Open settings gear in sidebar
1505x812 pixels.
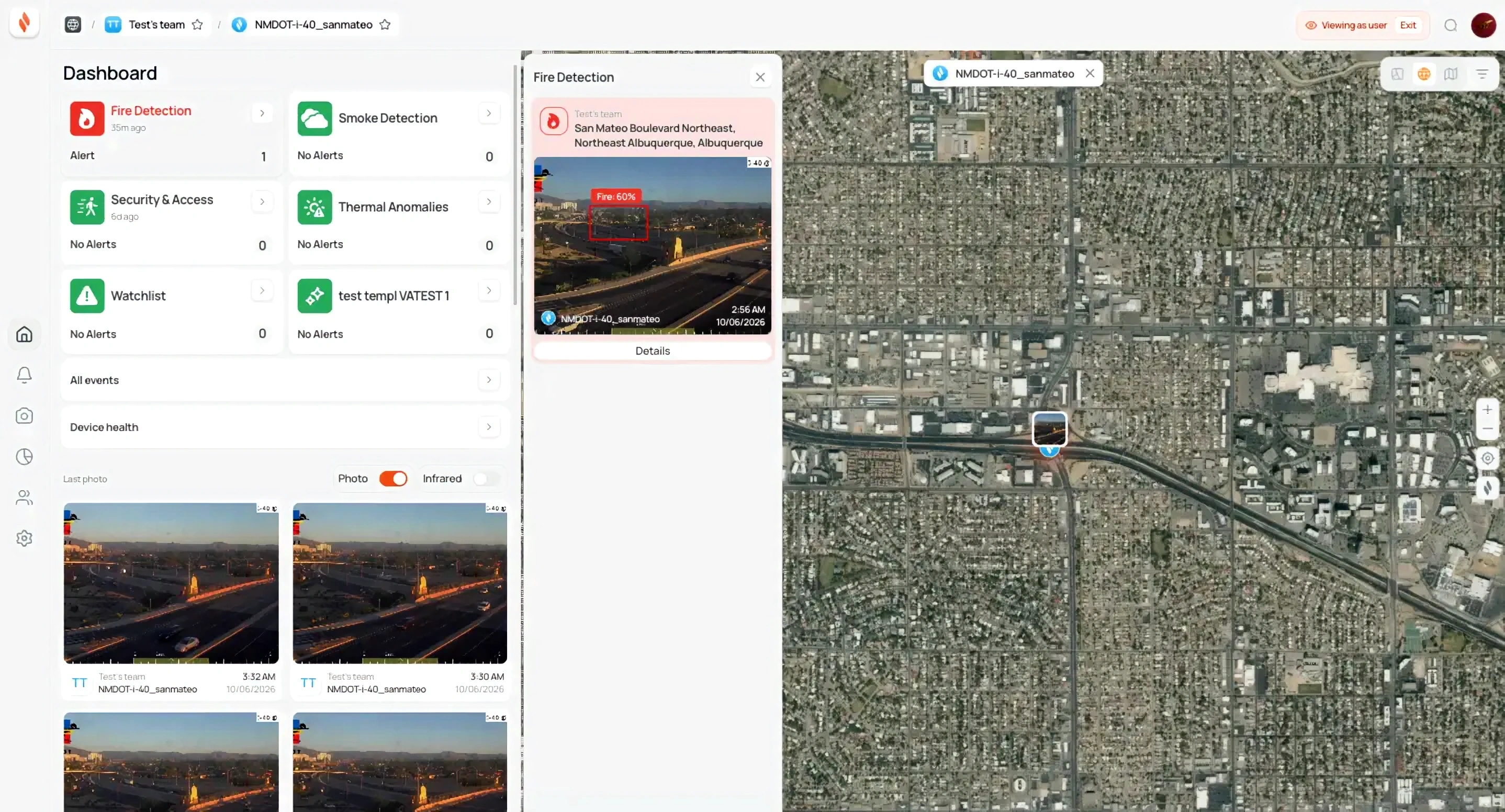click(x=24, y=538)
